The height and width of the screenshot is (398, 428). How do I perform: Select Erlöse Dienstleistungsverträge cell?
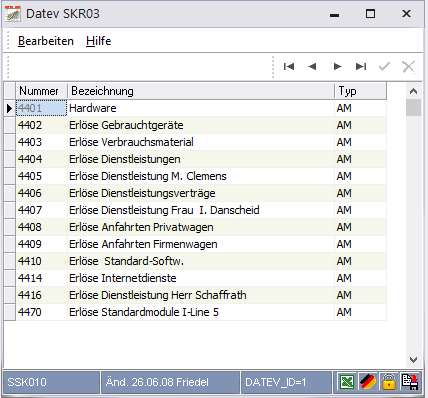tap(201, 193)
